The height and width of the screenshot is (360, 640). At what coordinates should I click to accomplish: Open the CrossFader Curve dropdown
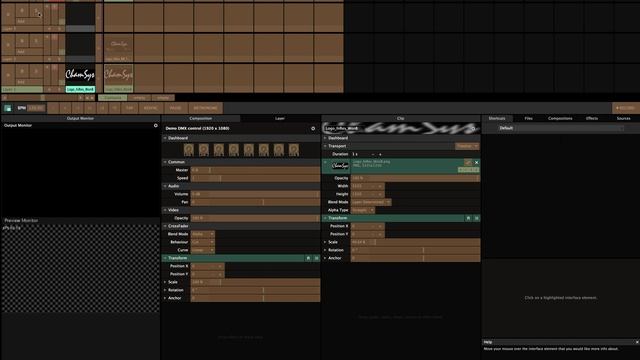[203, 250]
